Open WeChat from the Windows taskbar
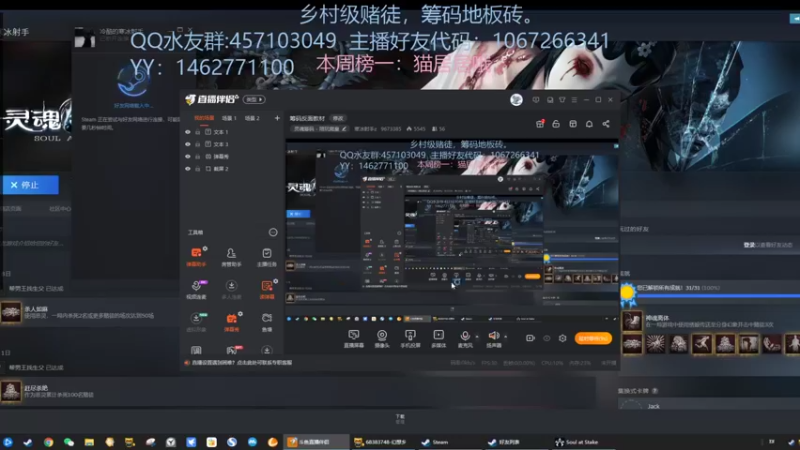Screen dimensions: 800x450 pos(69,442)
